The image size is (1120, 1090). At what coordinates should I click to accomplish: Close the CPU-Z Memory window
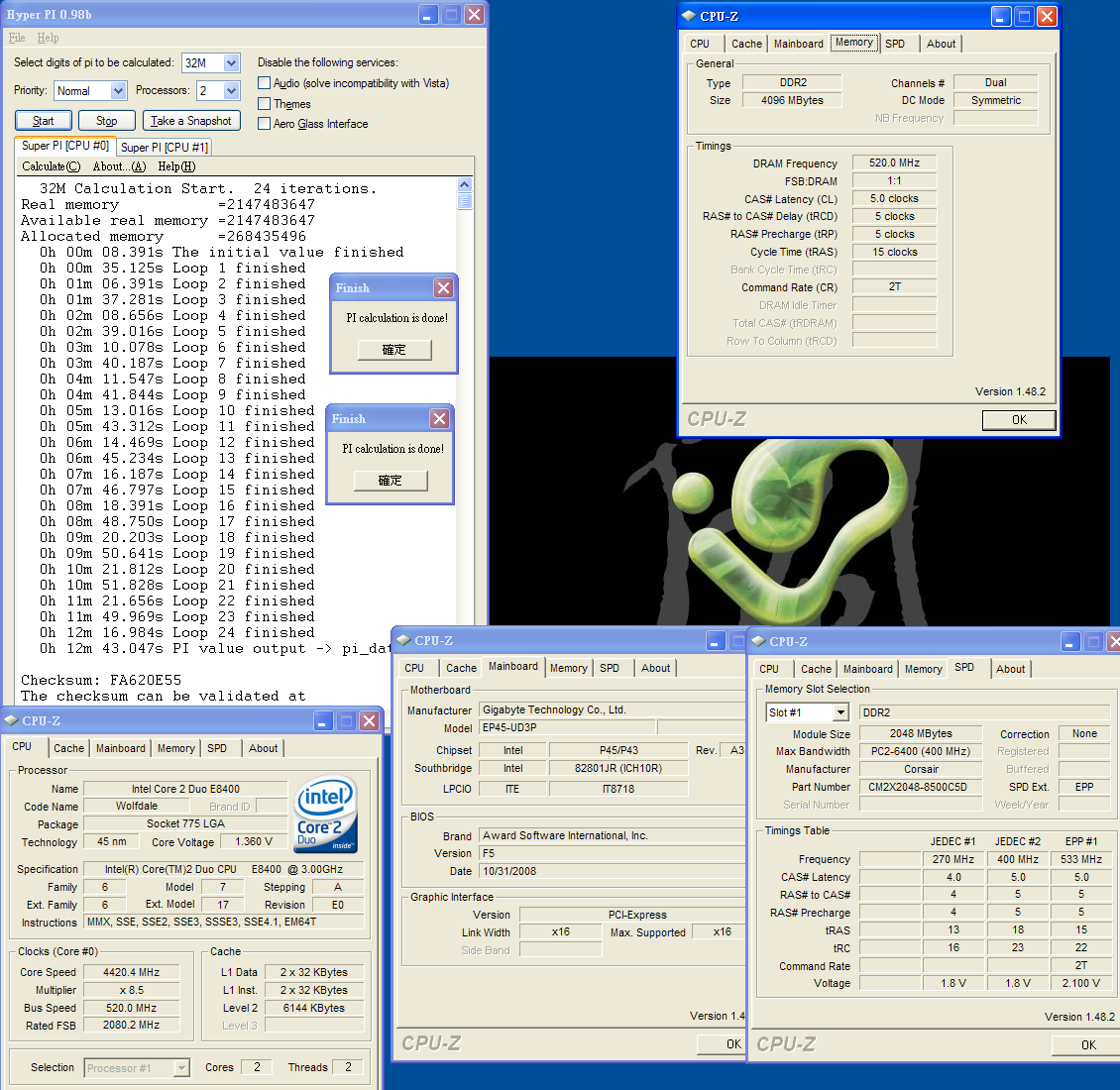tap(1047, 16)
